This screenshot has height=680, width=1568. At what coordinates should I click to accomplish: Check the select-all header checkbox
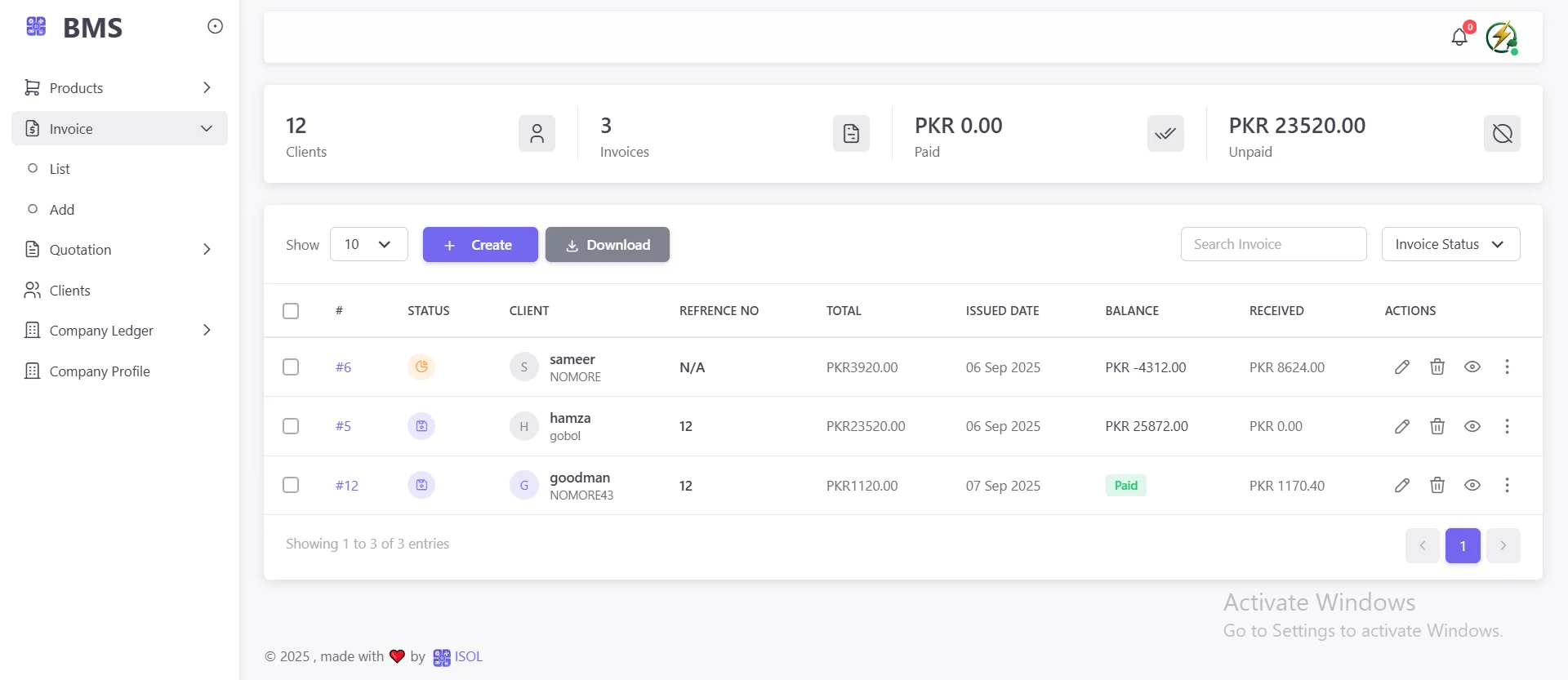(x=291, y=311)
